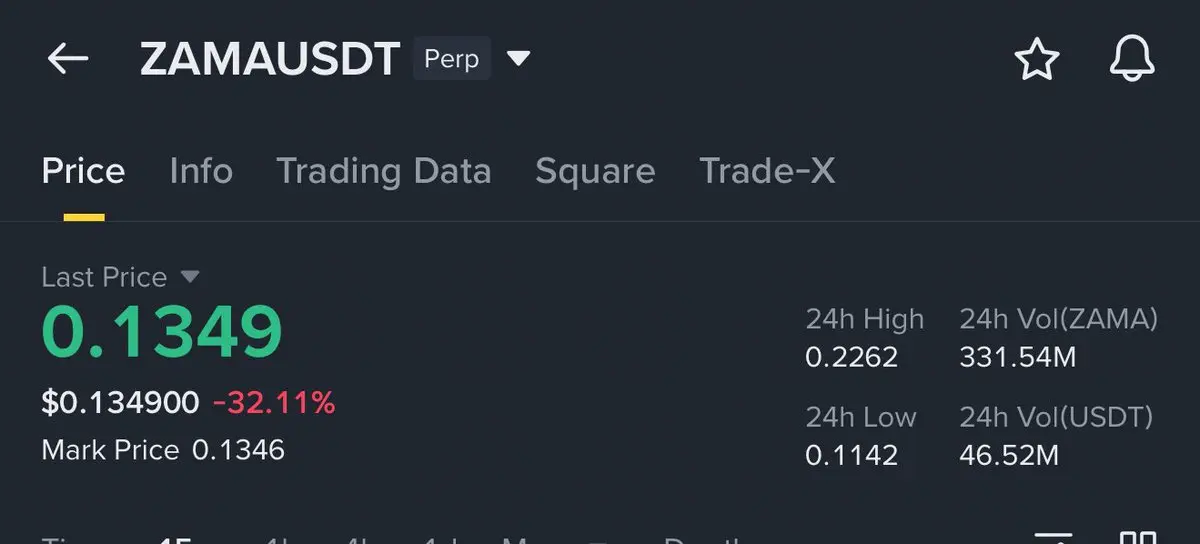Tap the green 0.1349 last price

tap(162, 332)
